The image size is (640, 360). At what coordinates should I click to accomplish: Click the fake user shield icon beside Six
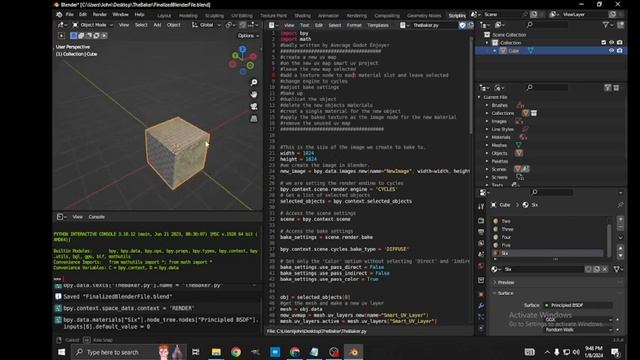coord(588,269)
